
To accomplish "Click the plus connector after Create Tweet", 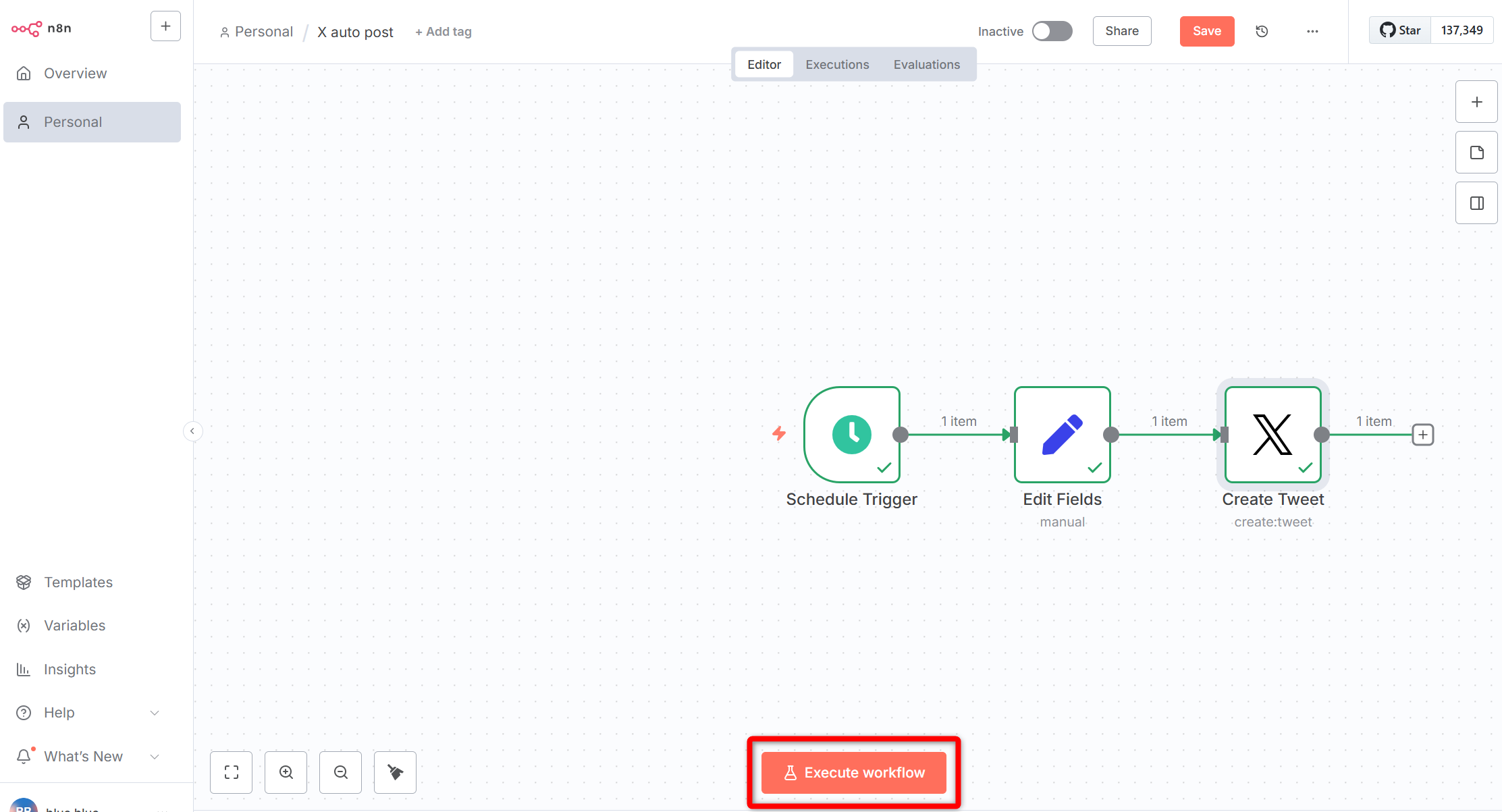I will (1422, 435).
